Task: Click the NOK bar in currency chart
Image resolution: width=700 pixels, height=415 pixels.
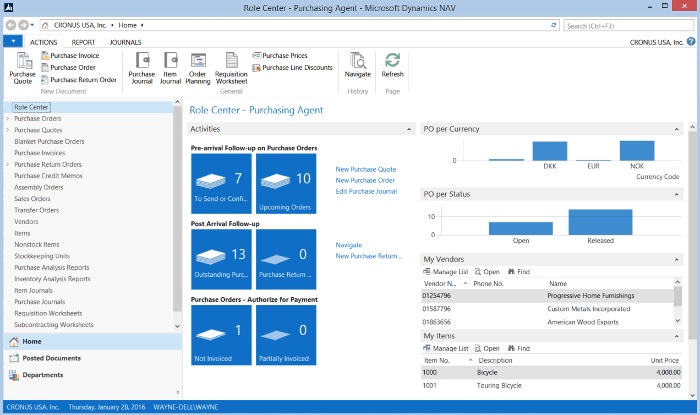Action: [x=637, y=151]
